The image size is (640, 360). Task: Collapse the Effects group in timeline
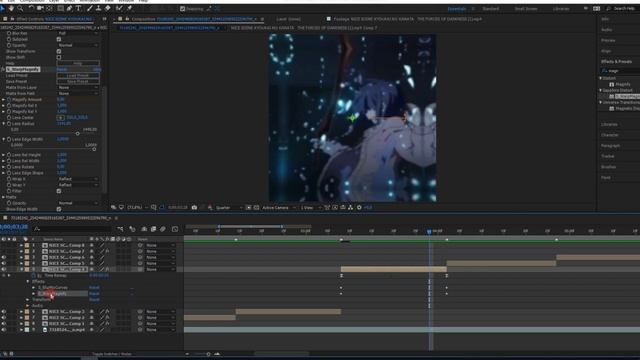(28, 282)
